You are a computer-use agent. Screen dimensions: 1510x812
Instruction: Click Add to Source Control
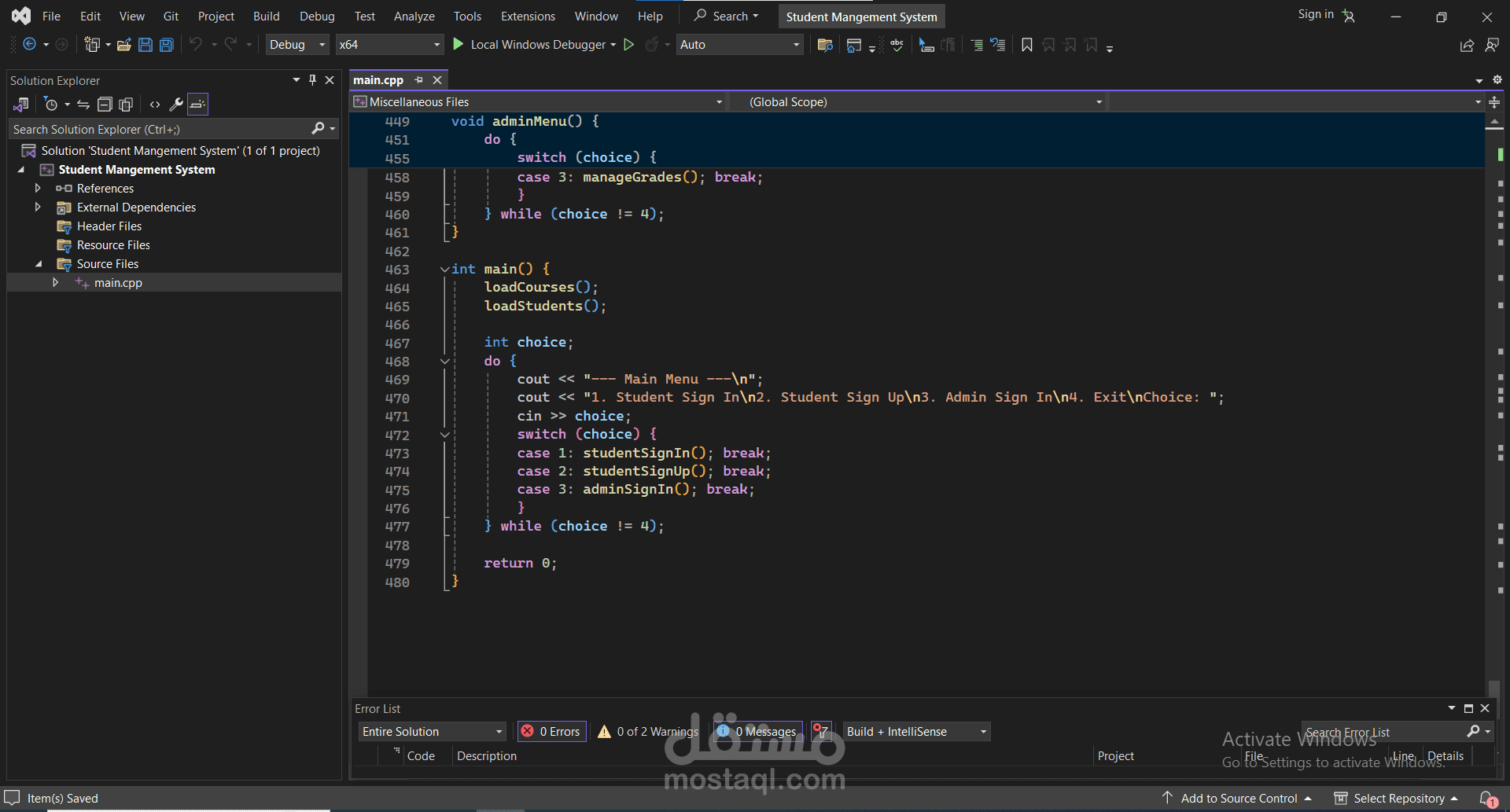click(1238, 799)
